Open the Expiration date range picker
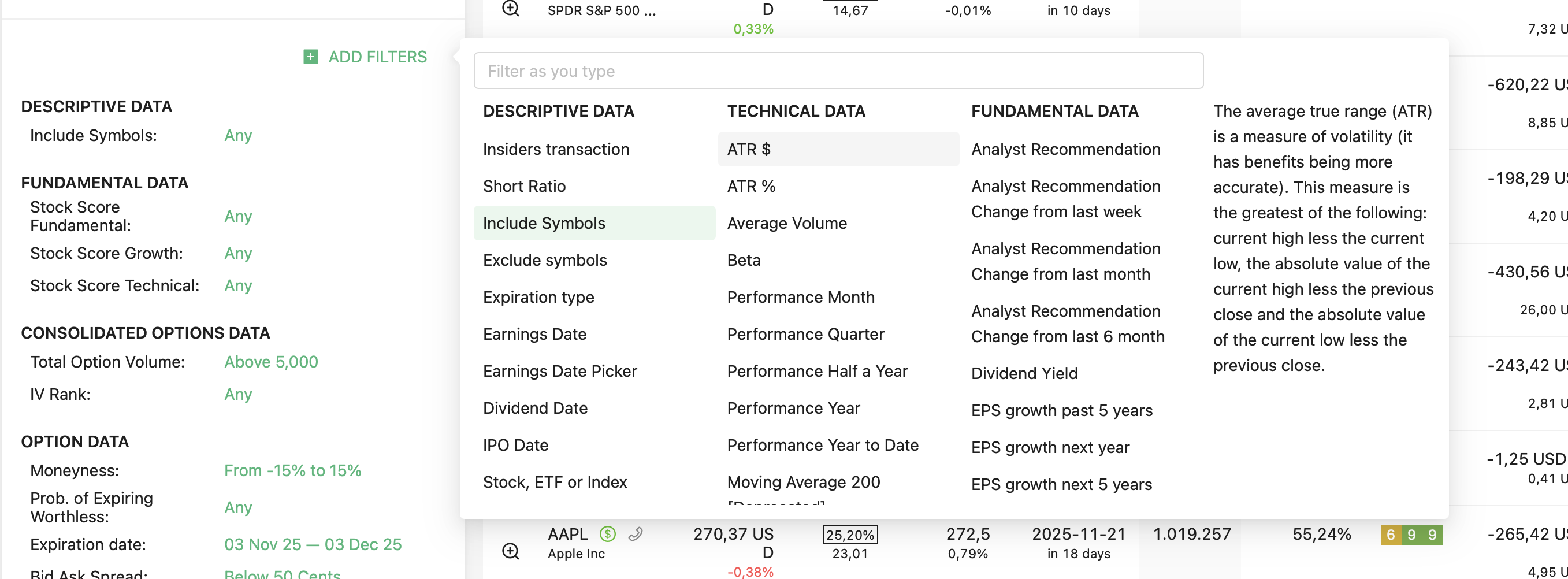Viewport: 1568px width, 579px height. (x=312, y=544)
